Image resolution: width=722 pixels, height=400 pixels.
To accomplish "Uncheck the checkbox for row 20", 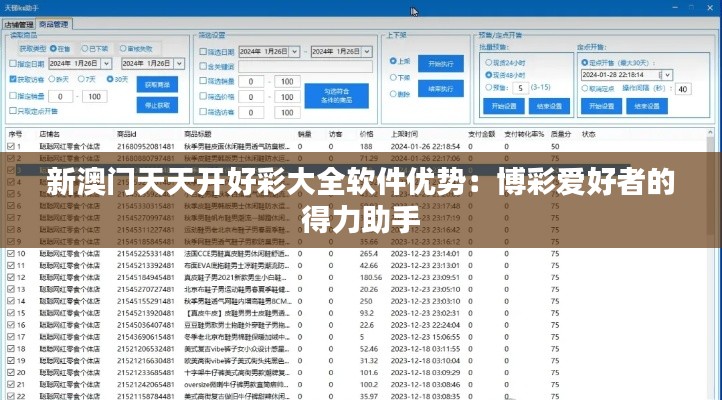I will (x=11, y=372).
